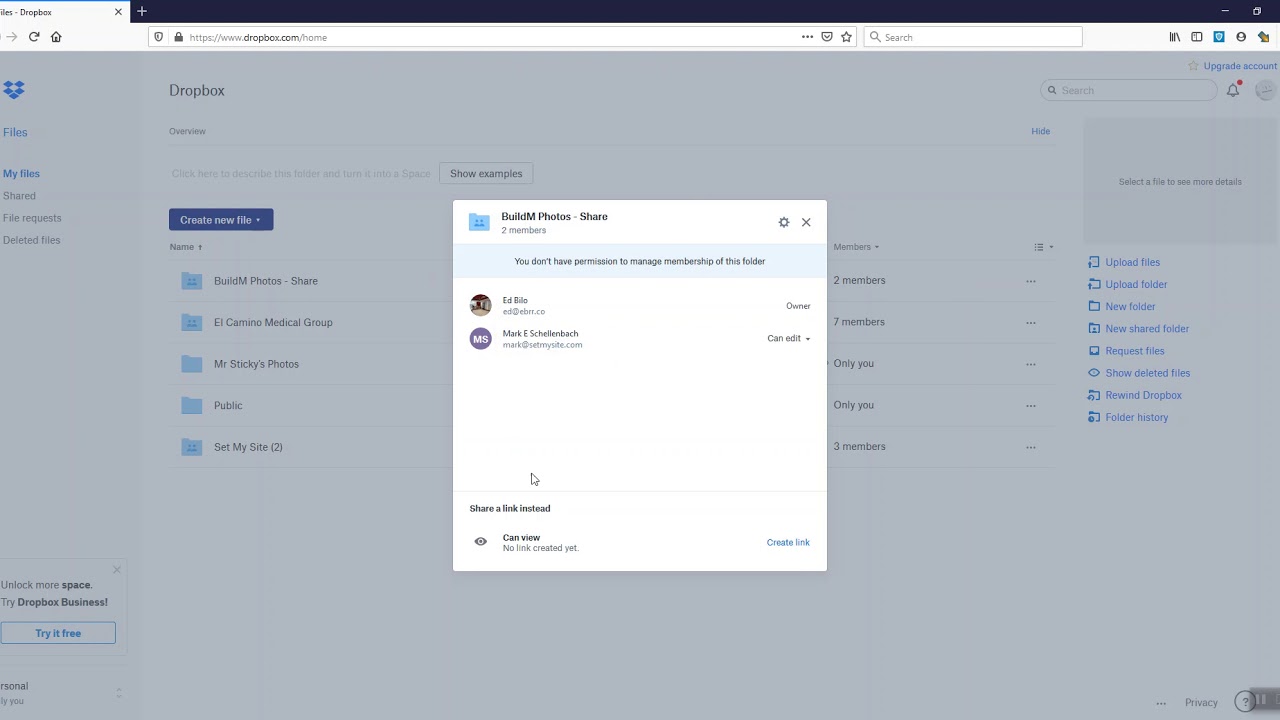This screenshot has height=720, width=1280.
Task: Open the footer more options ellipsis
Action: point(1161,703)
